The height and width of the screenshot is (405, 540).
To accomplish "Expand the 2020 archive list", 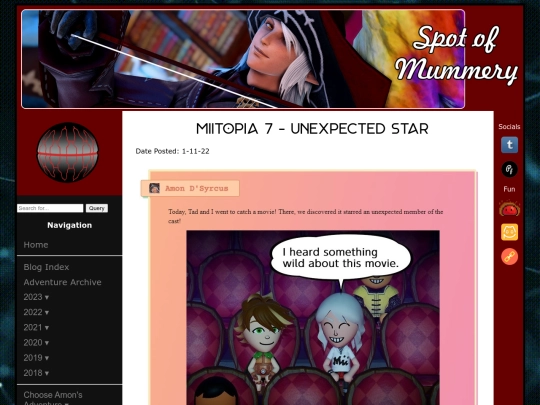I will click(x=36, y=342).
